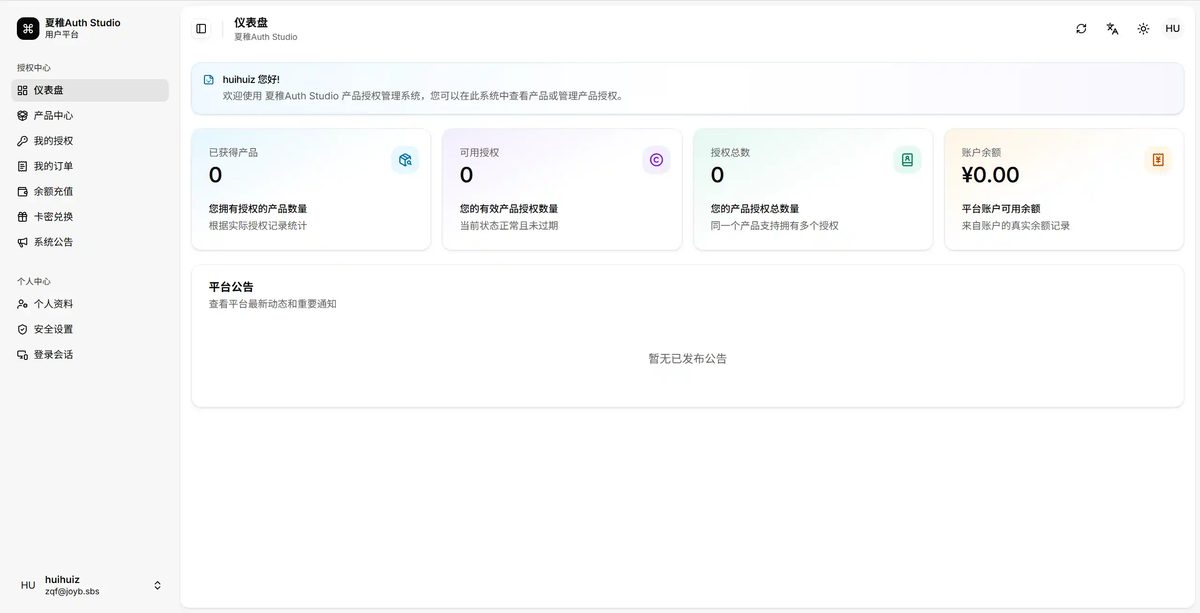Viewport: 1200px width, 613px height.
Task: Open the language translation switcher icon
Action: point(1112,29)
